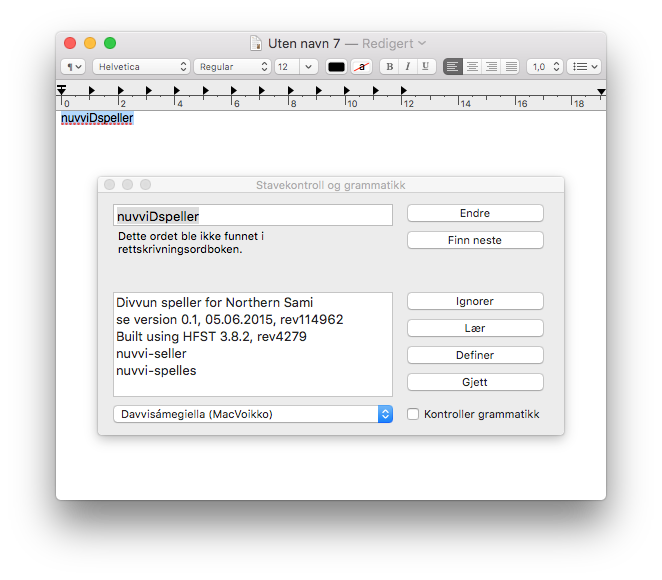Screen dimensions: 662x580
Task: Toggle underline formatting
Action: pyautogui.click(x=426, y=67)
